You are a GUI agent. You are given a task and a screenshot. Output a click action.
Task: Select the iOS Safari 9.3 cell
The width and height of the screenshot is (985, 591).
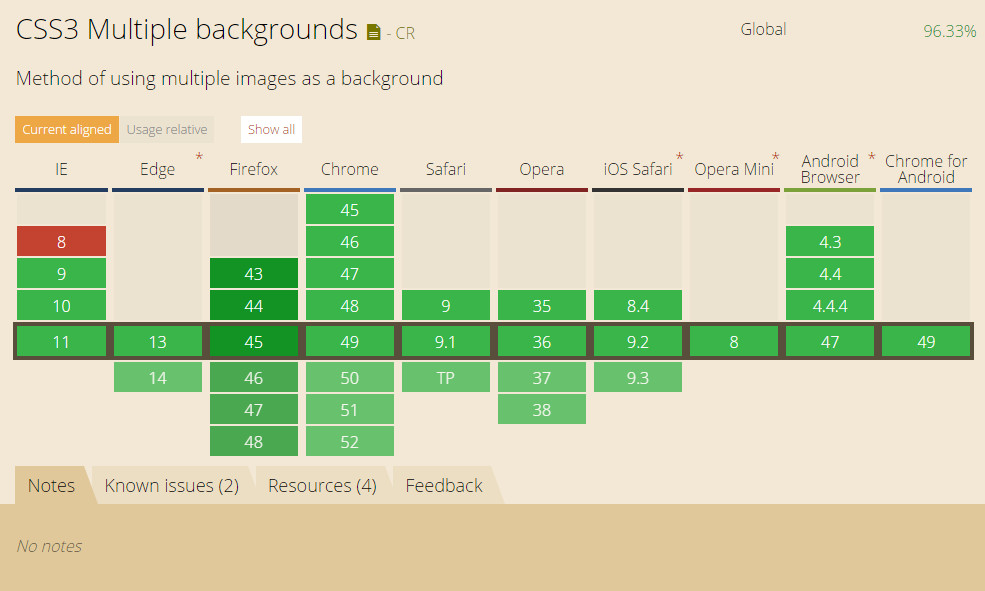click(x=638, y=377)
